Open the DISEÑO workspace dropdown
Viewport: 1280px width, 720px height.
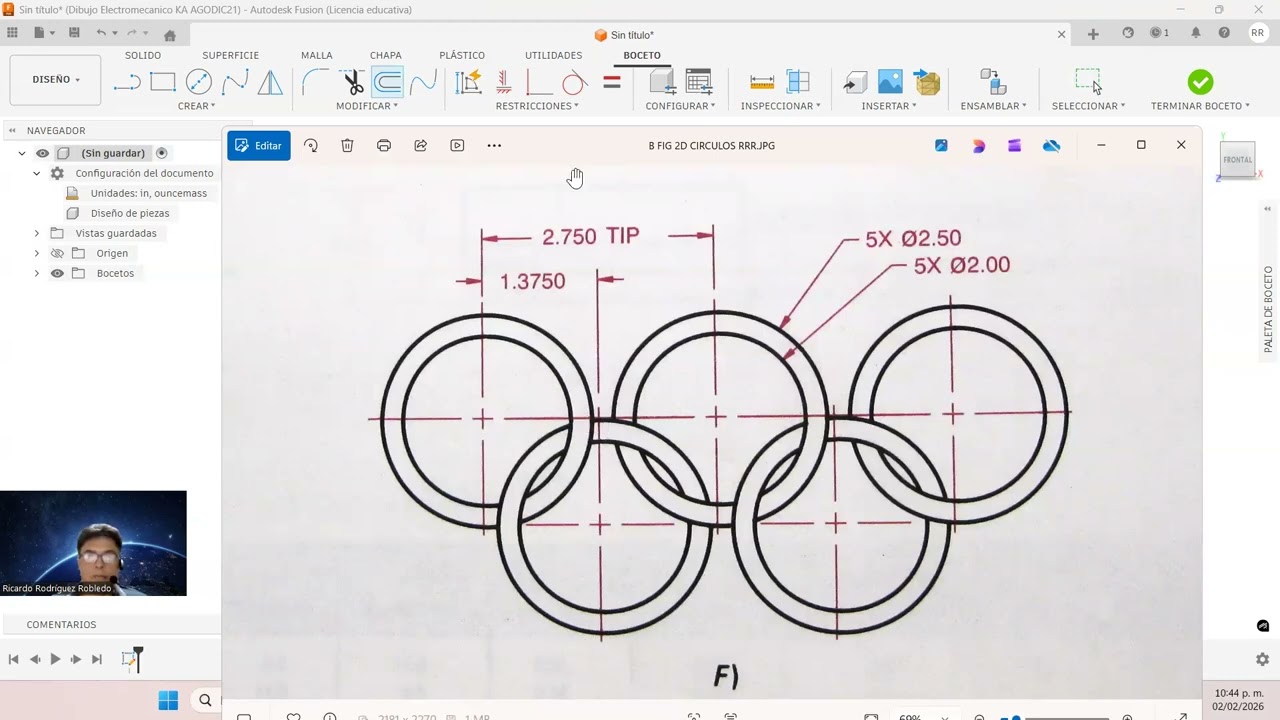pos(56,79)
